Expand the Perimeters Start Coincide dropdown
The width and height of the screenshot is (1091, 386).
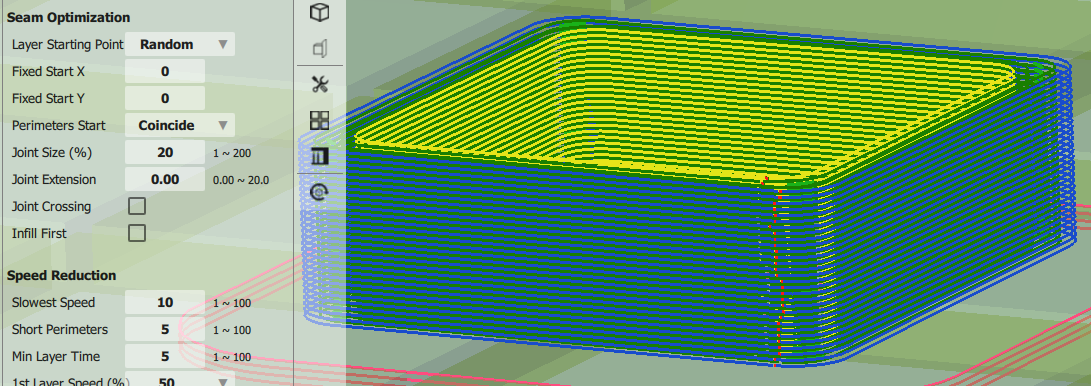pyautogui.click(x=180, y=125)
